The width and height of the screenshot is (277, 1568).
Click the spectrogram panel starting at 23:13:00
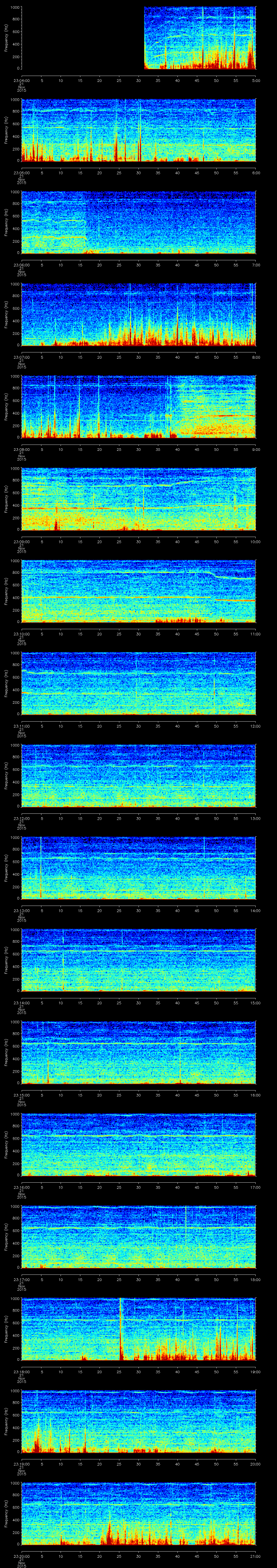(139, 869)
